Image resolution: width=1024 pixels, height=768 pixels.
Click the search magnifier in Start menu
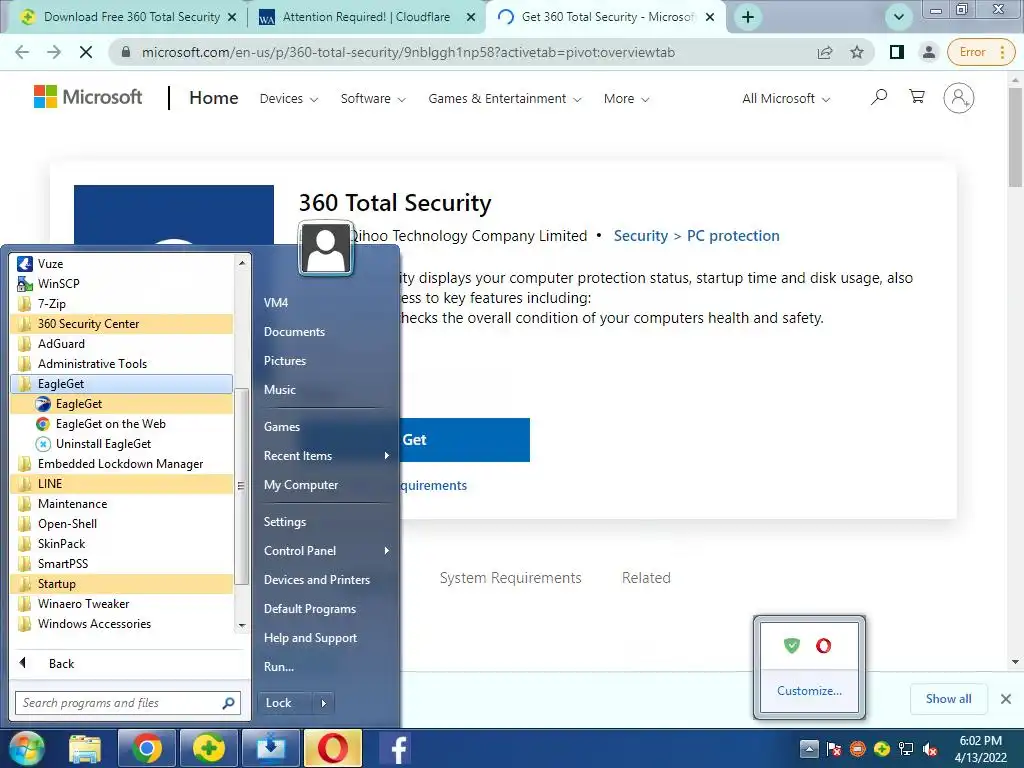pos(228,703)
